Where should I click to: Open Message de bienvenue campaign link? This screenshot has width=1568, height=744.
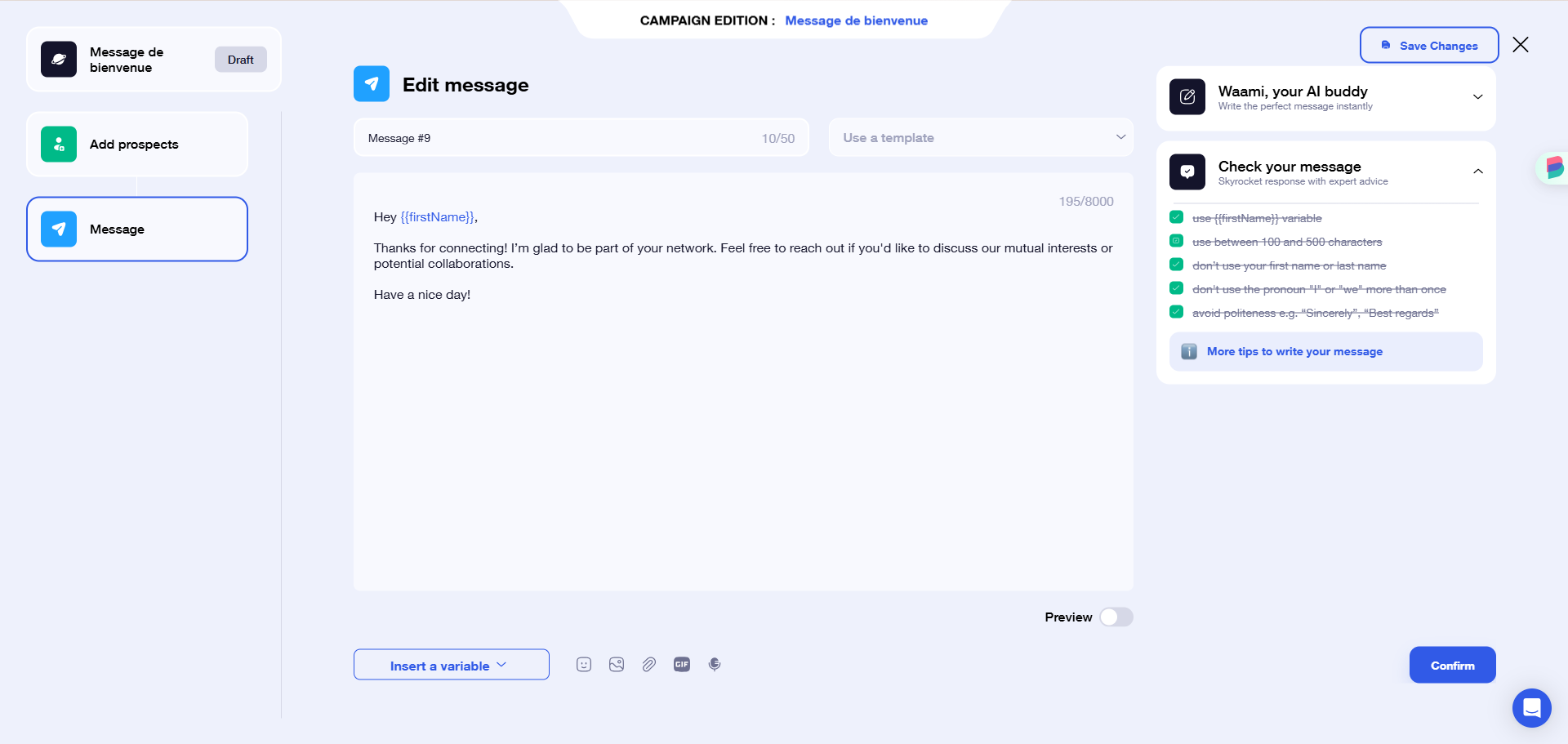pyautogui.click(x=856, y=20)
